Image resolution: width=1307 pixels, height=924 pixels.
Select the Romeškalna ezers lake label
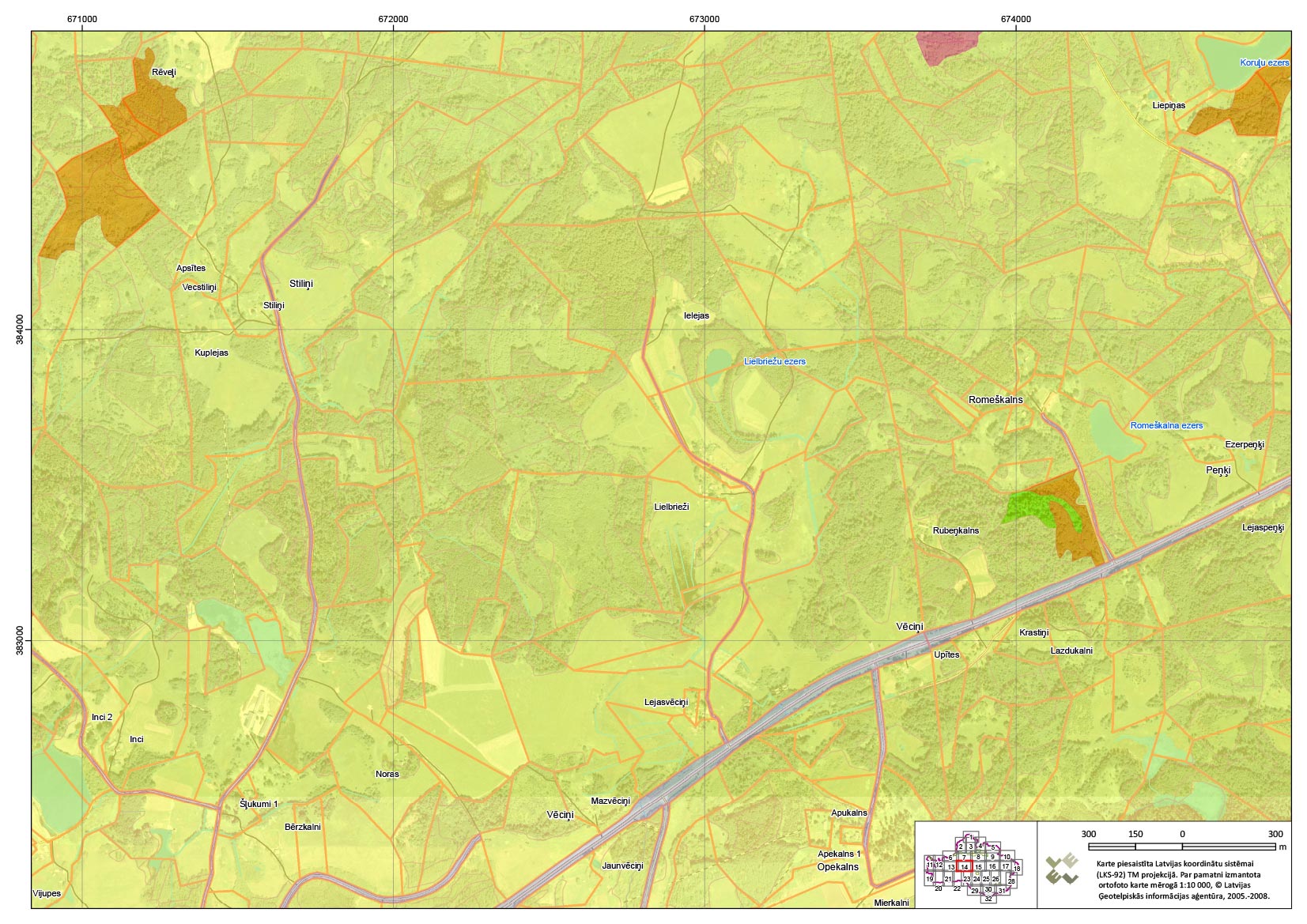[1165, 425]
